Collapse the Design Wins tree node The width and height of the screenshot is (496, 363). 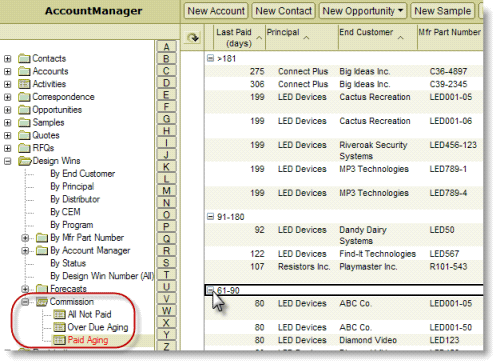pyautogui.click(x=7, y=161)
